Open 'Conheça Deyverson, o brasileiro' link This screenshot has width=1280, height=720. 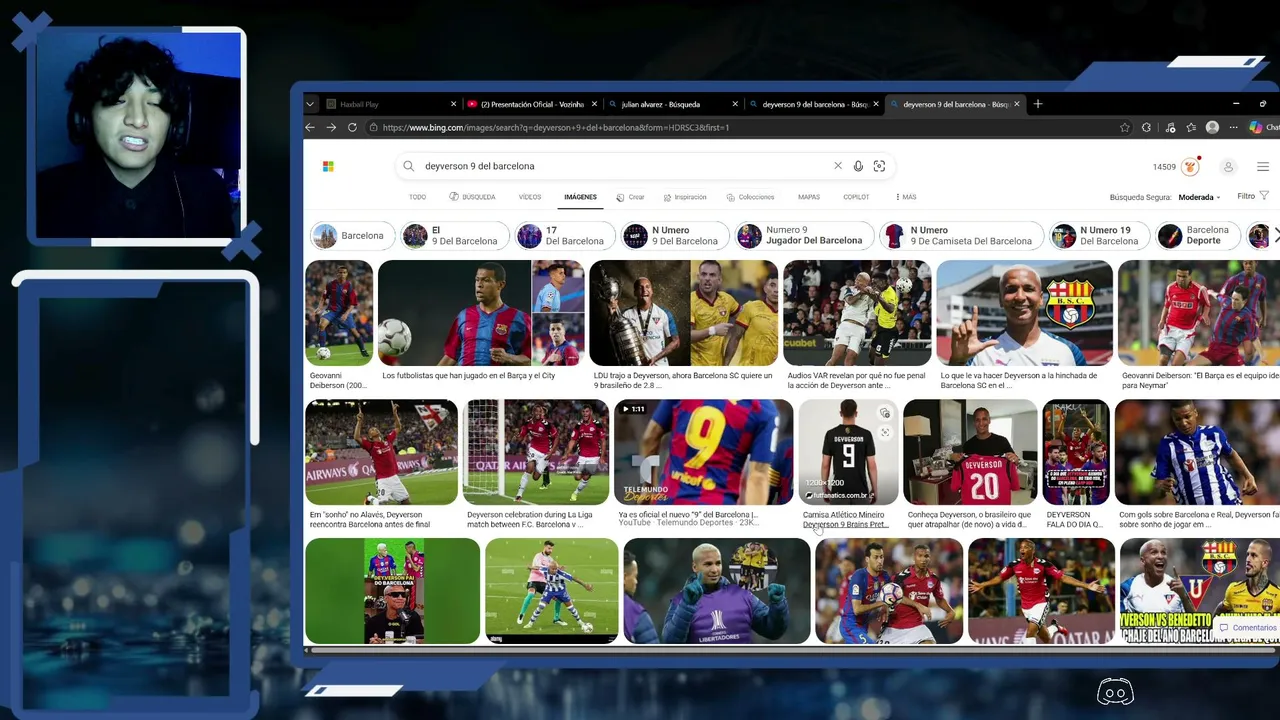coord(969,519)
